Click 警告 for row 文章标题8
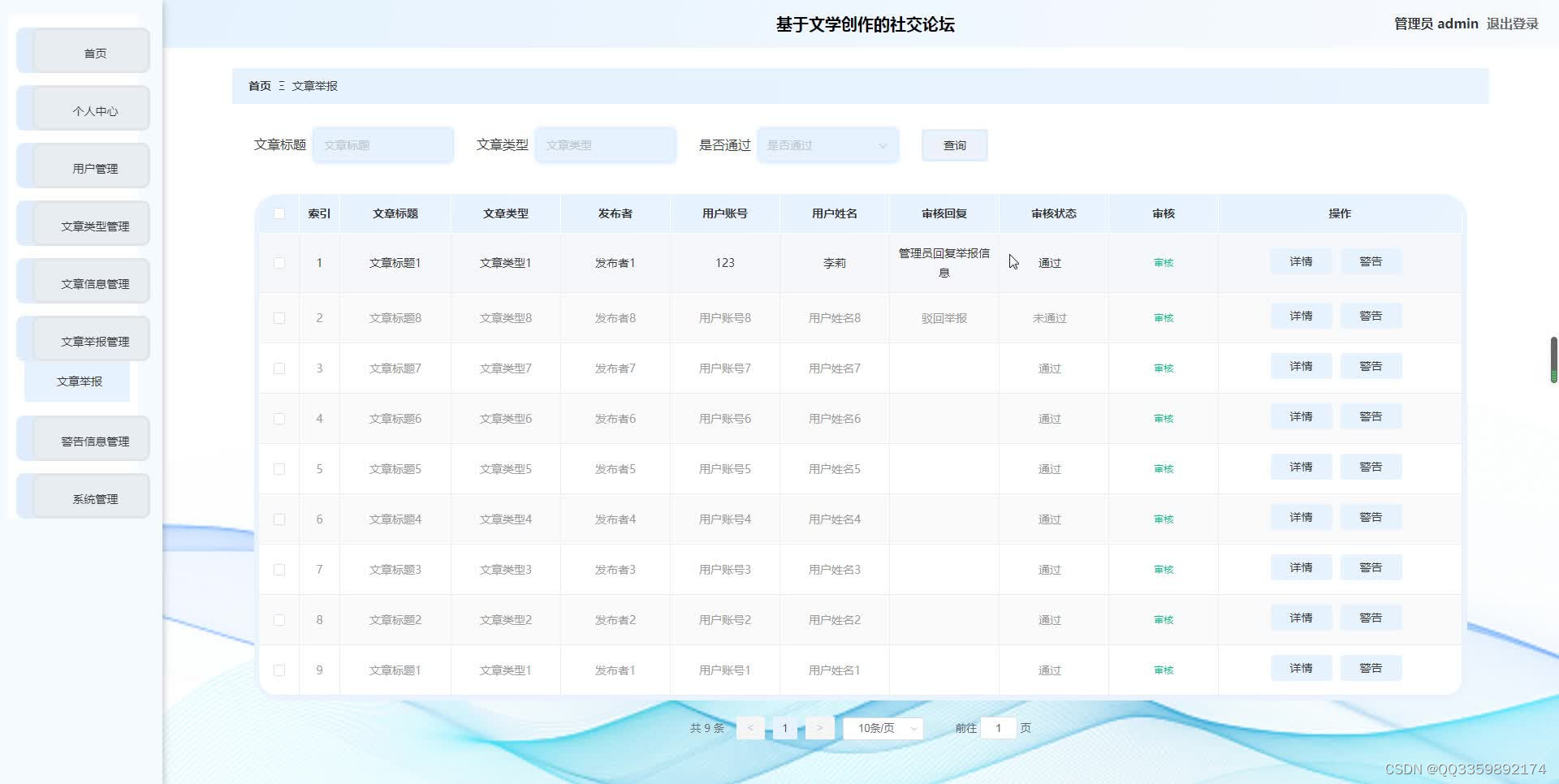Screen dimensions: 1559x784 point(1371,316)
